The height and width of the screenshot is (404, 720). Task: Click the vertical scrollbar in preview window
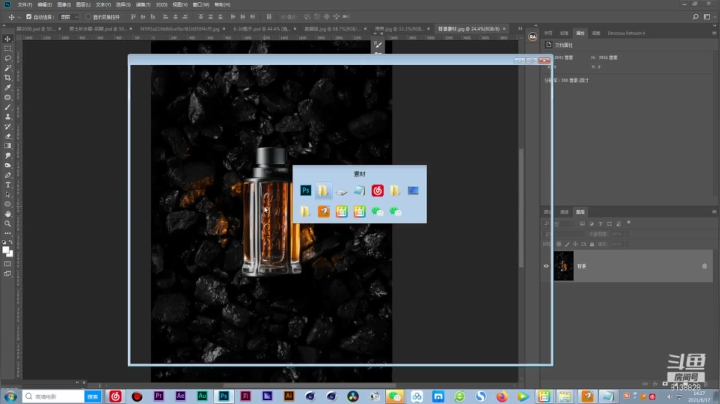521,208
